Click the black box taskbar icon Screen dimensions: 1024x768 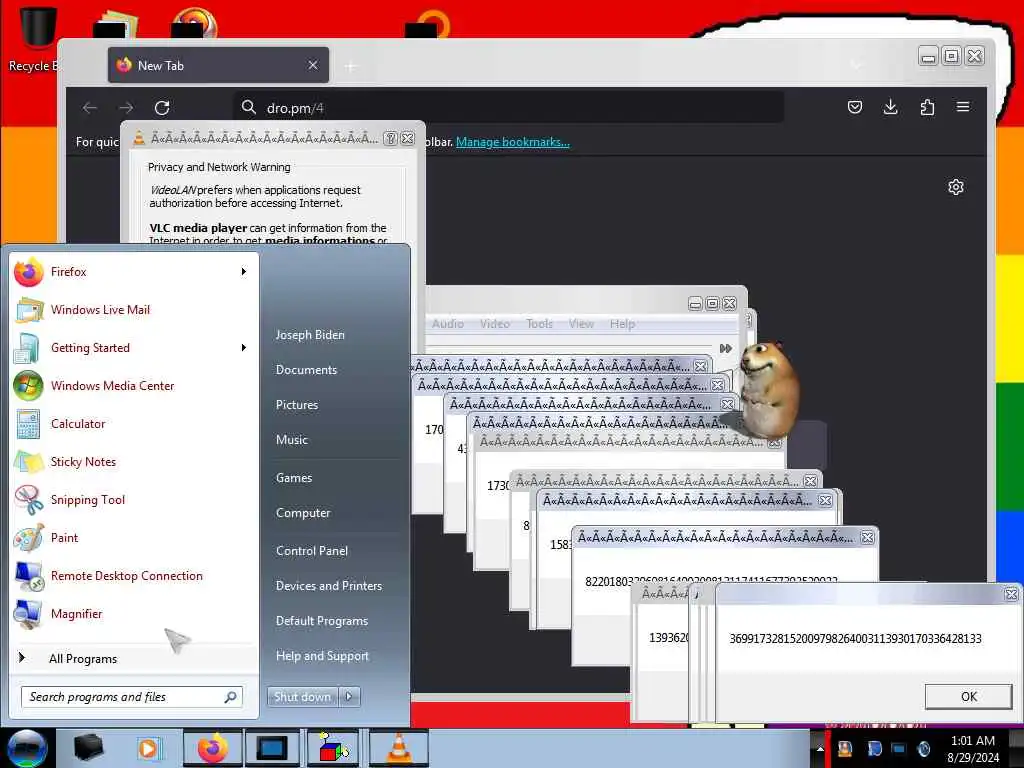point(88,748)
